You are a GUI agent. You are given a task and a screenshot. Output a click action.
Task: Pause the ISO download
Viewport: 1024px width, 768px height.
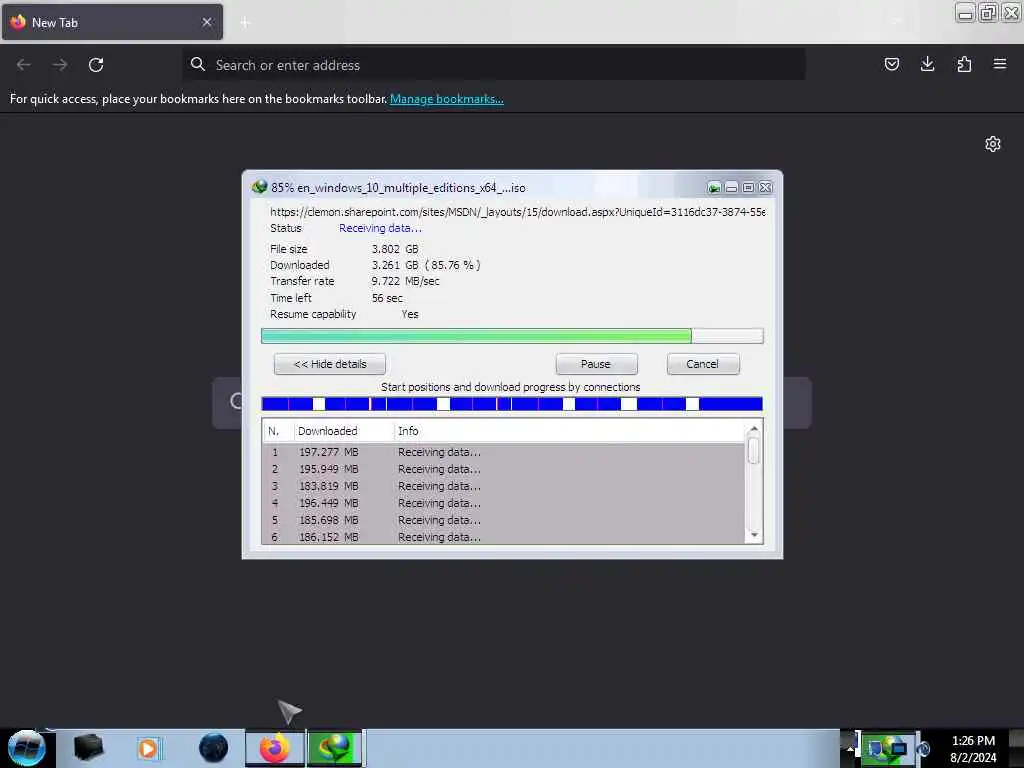pos(596,364)
